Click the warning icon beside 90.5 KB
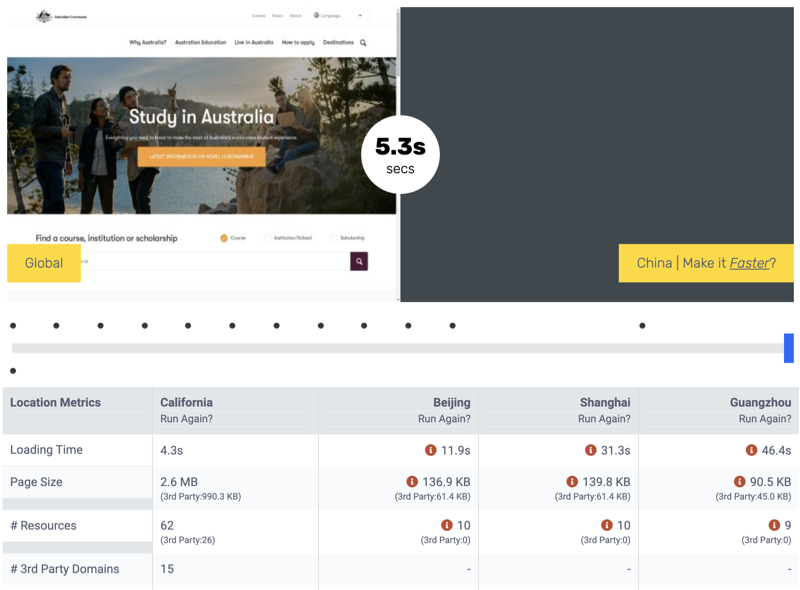This screenshot has height=590, width=800. tap(739, 482)
